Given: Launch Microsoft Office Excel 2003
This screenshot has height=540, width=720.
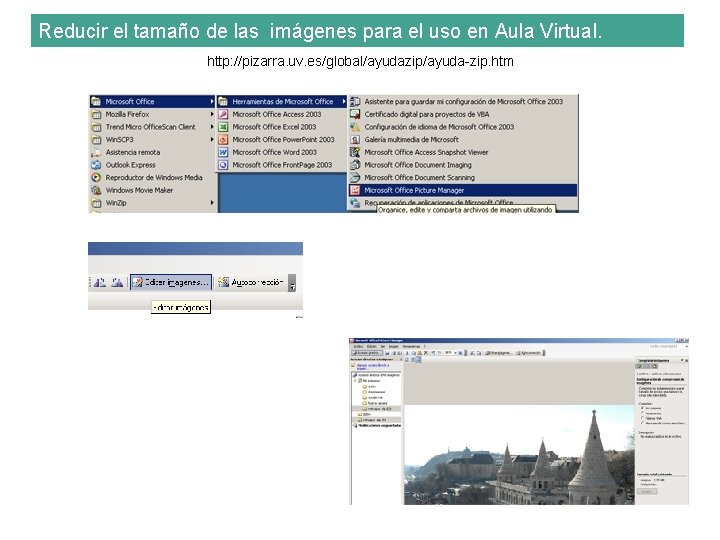Looking at the screenshot, I should [281, 127].
